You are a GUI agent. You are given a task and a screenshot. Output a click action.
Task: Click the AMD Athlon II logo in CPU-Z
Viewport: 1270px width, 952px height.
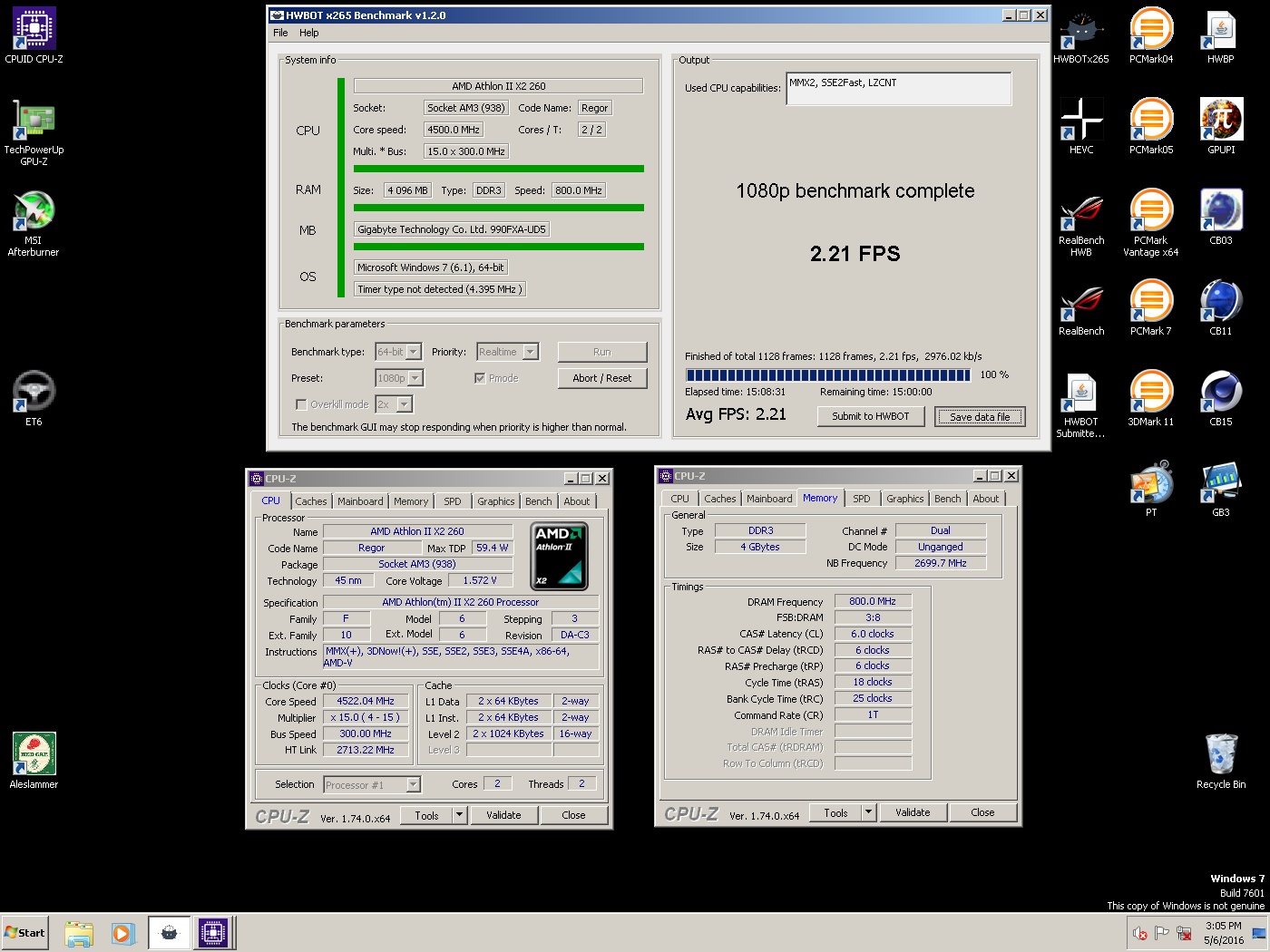click(559, 557)
